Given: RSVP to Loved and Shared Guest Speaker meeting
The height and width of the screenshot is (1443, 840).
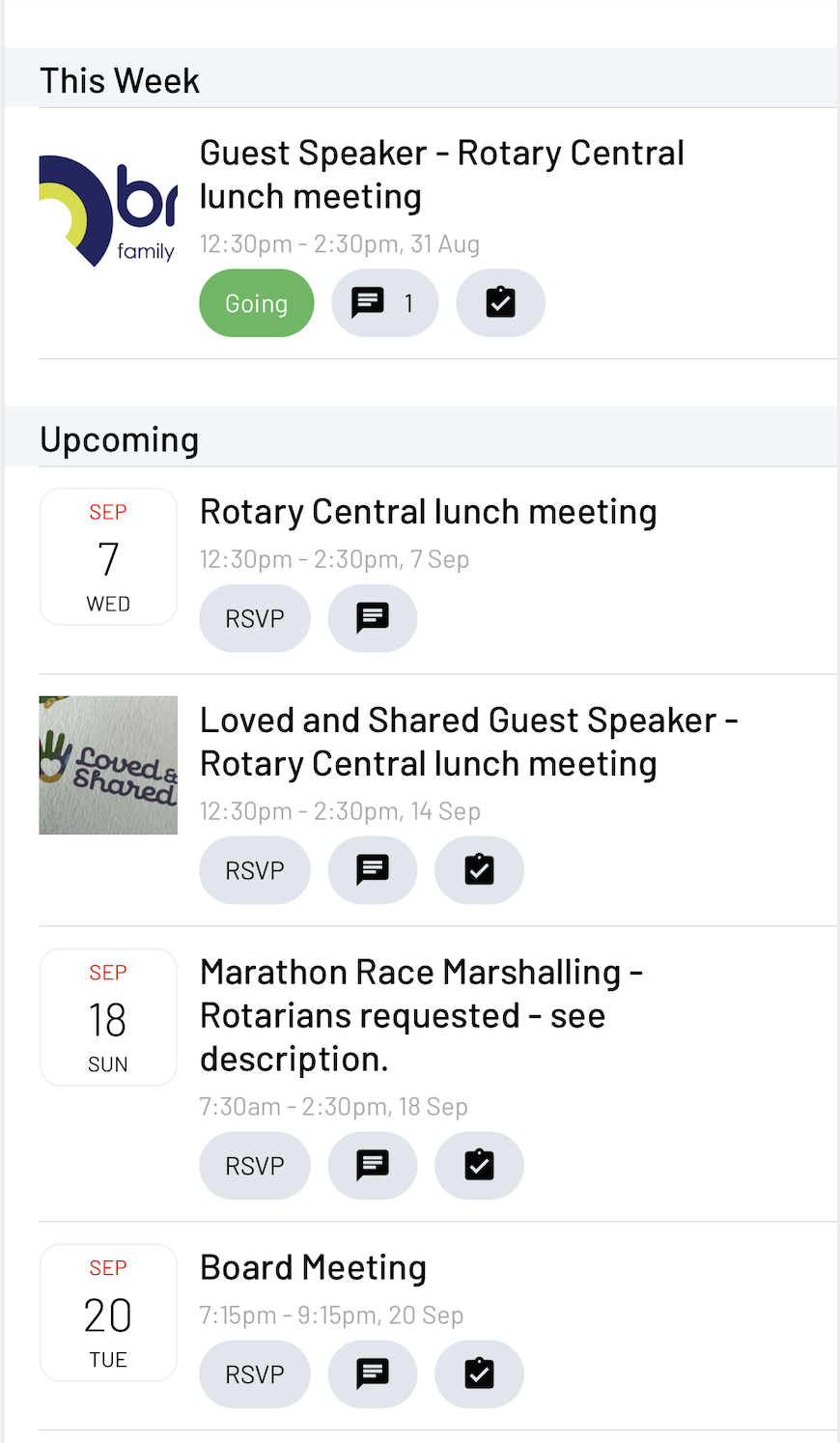Looking at the screenshot, I should [255, 870].
